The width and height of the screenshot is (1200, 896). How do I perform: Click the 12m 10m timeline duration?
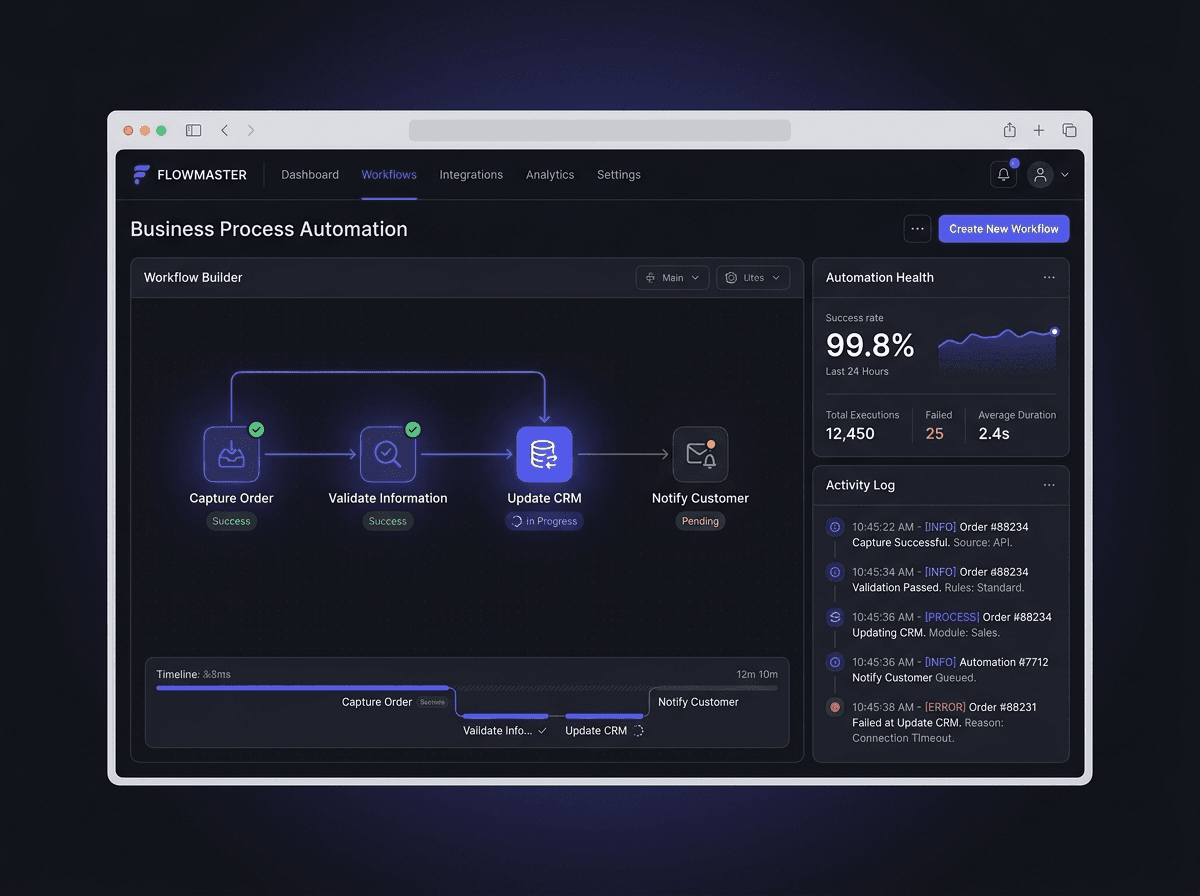click(757, 674)
